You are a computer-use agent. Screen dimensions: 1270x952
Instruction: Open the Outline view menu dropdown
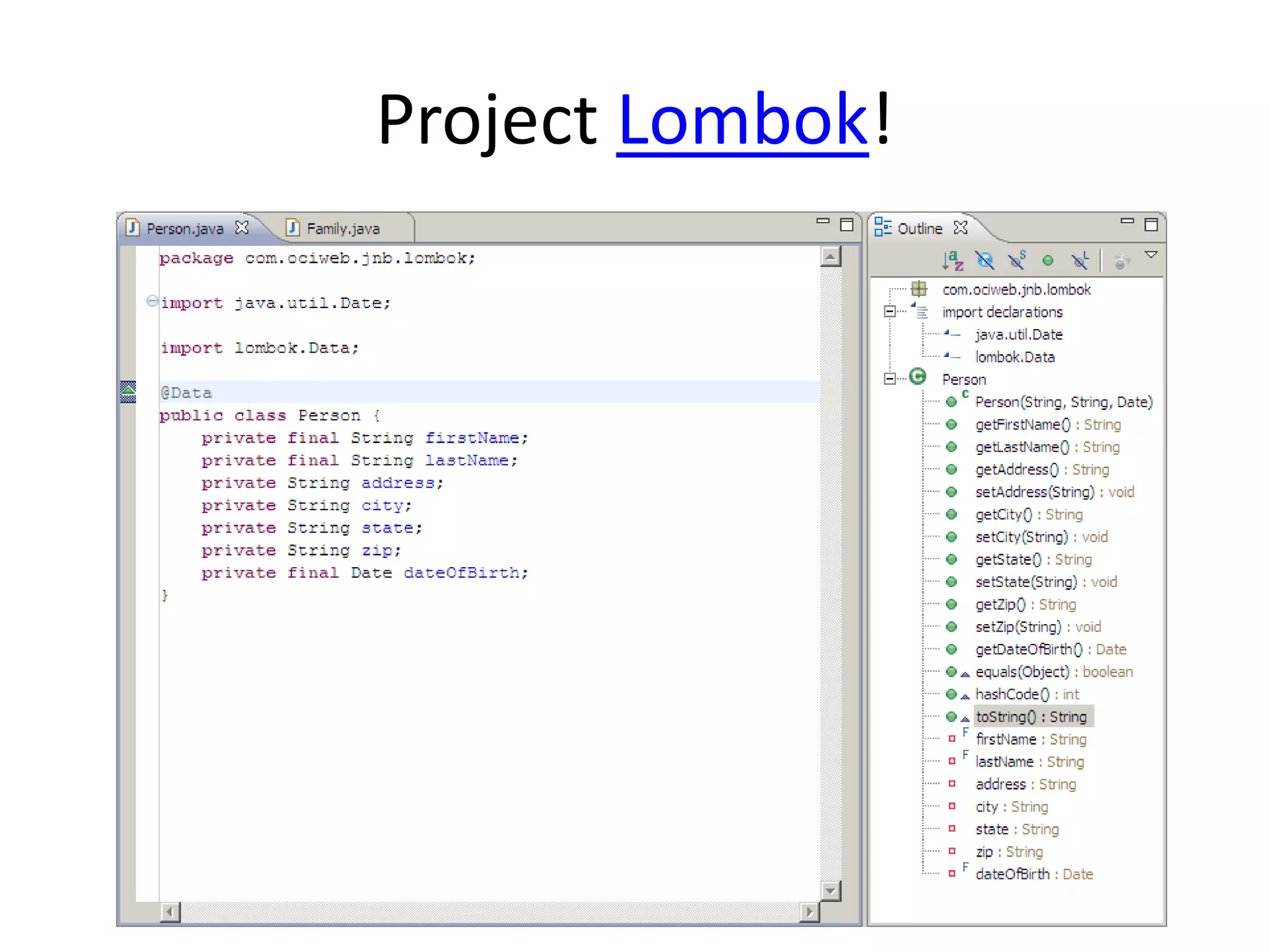pos(1151,255)
